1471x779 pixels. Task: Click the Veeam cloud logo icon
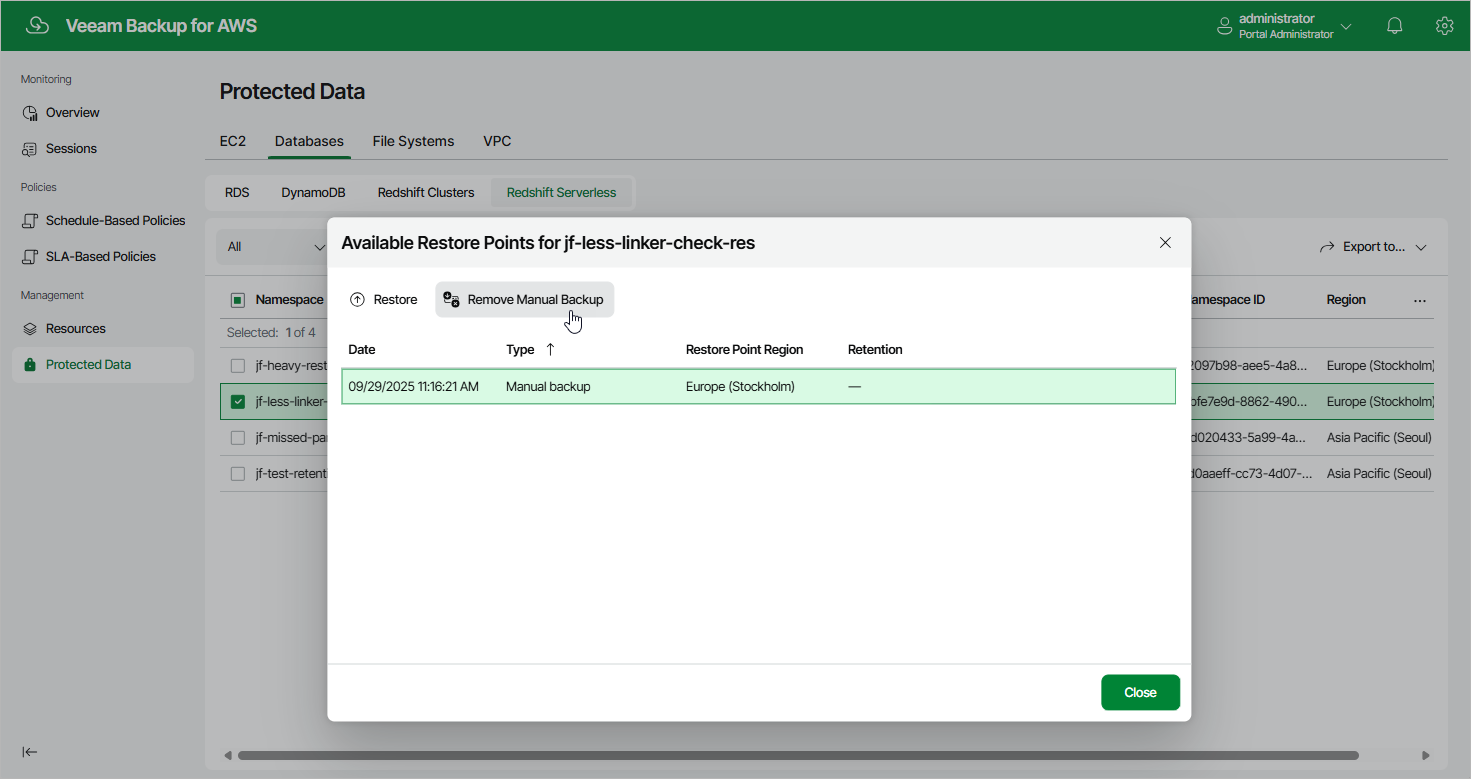pyautogui.click(x=37, y=26)
